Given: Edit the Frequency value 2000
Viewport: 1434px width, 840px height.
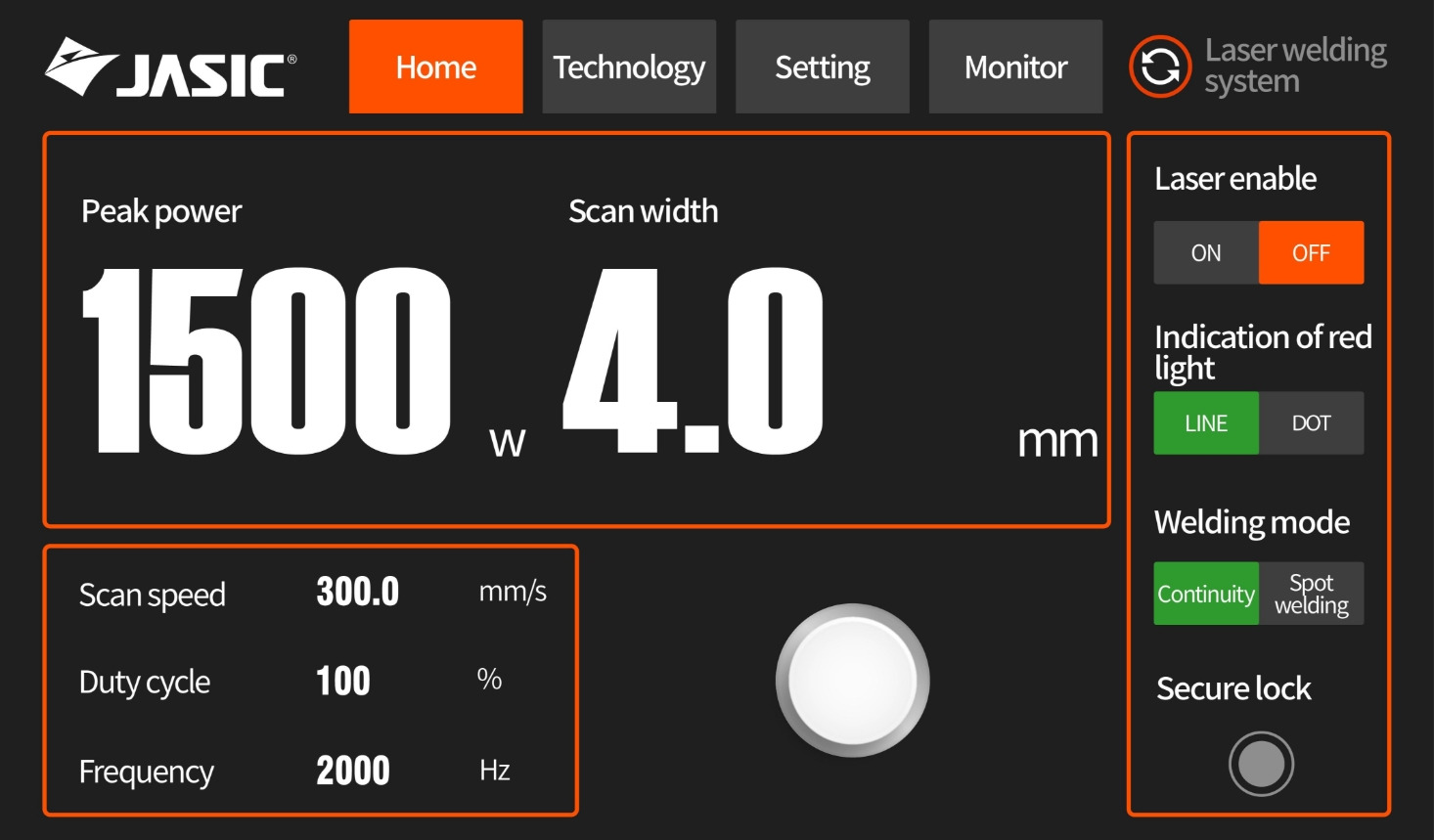Looking at the screenshot, I should (x=353, y=771).
